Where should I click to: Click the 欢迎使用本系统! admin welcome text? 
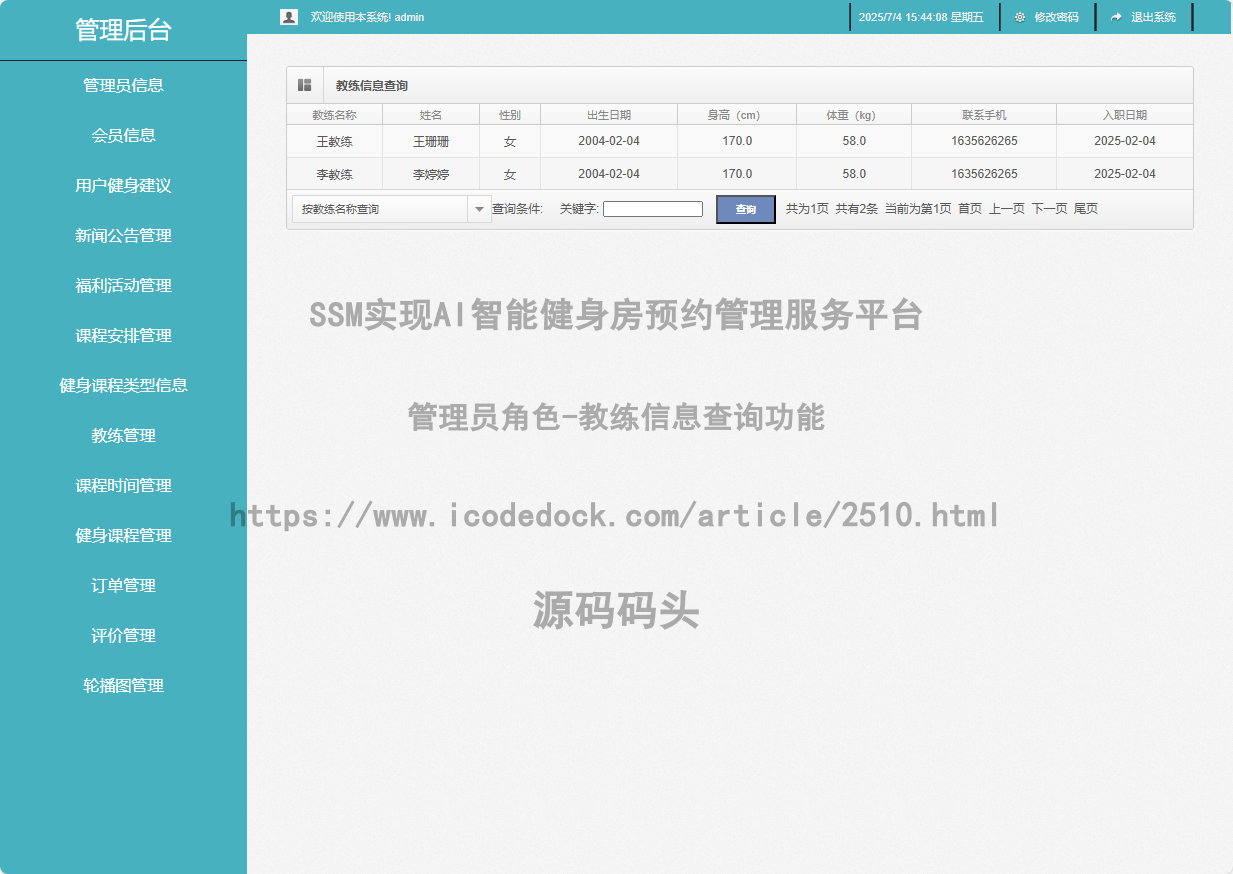coord(367,17)
